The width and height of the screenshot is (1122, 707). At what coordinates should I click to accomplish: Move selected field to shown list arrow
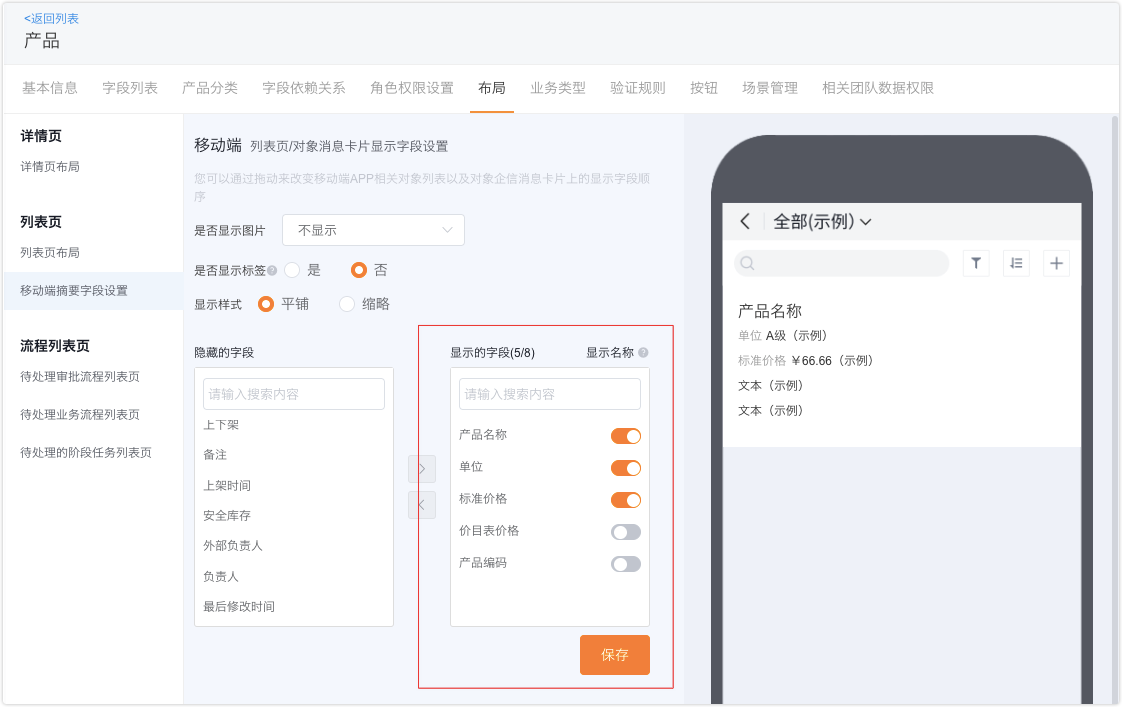pos(422,469)
